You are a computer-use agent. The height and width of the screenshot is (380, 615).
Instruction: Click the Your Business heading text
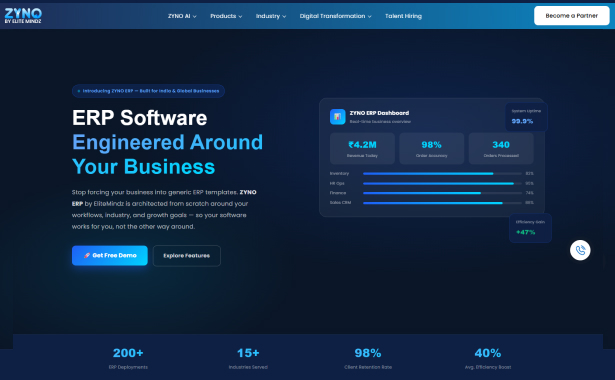(144, 167)
